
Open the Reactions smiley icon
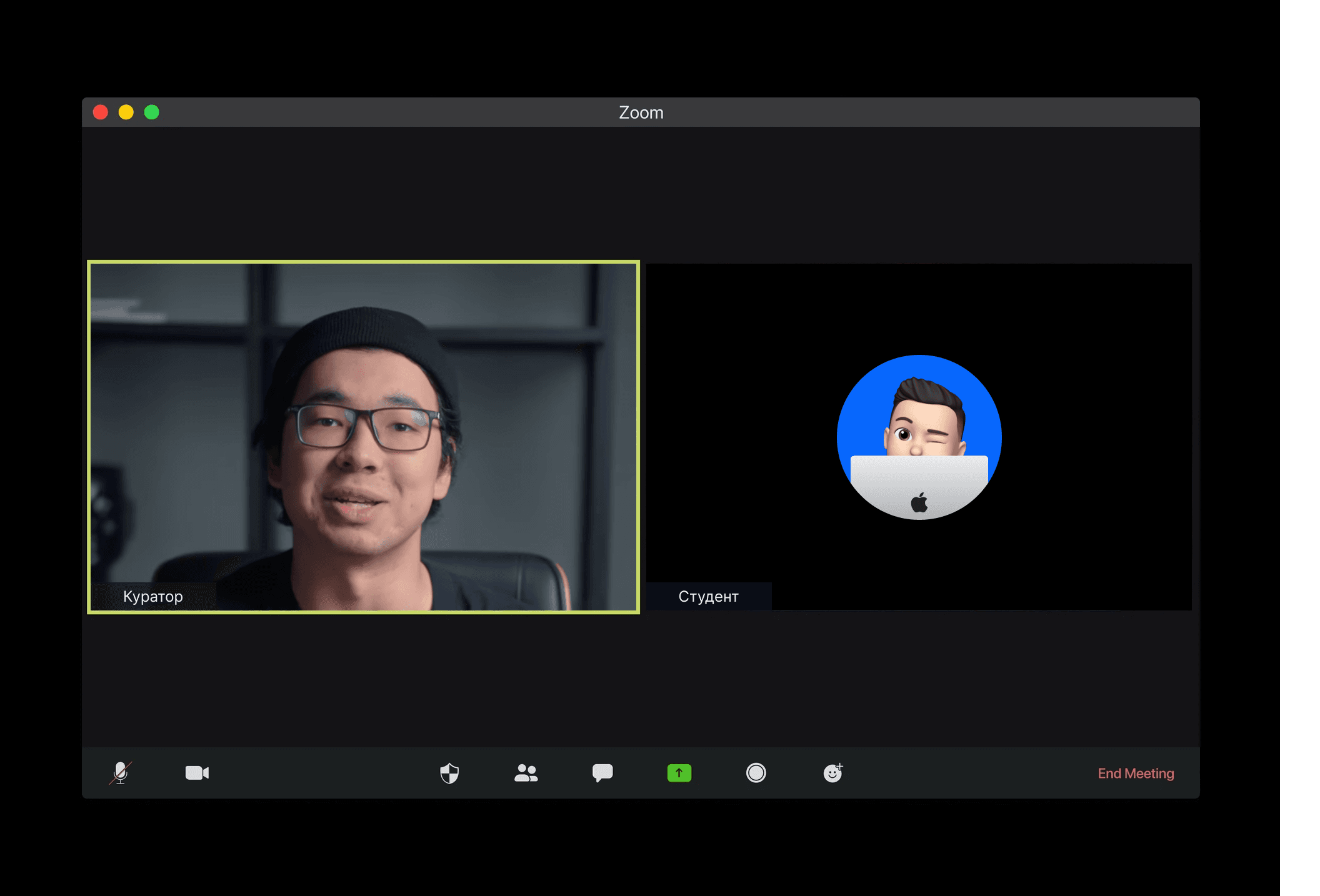tap(832, 773)
